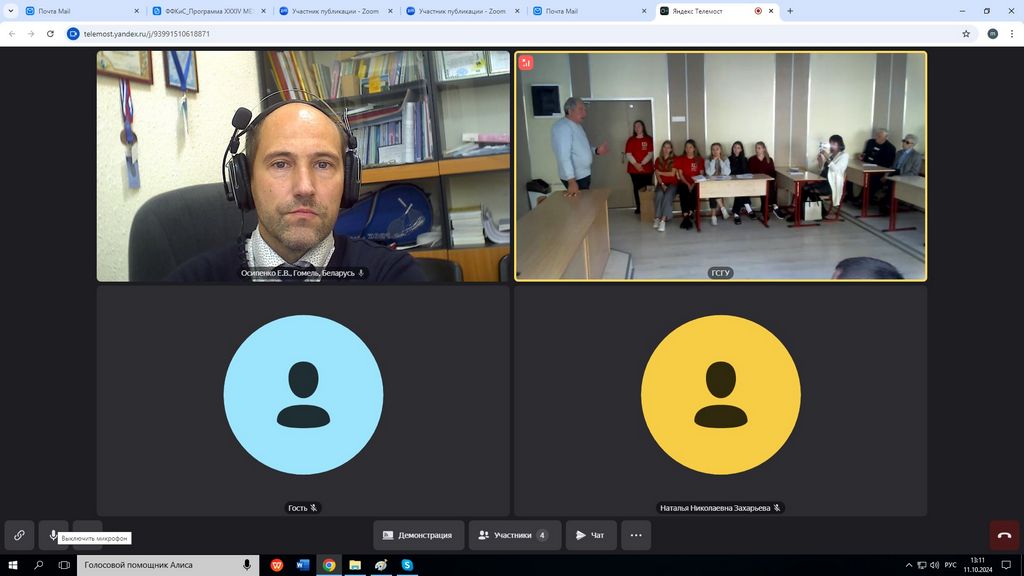Open the Участники participants list
The height and width of the screenshot is (576, 1024).
[x=514, y=535]
